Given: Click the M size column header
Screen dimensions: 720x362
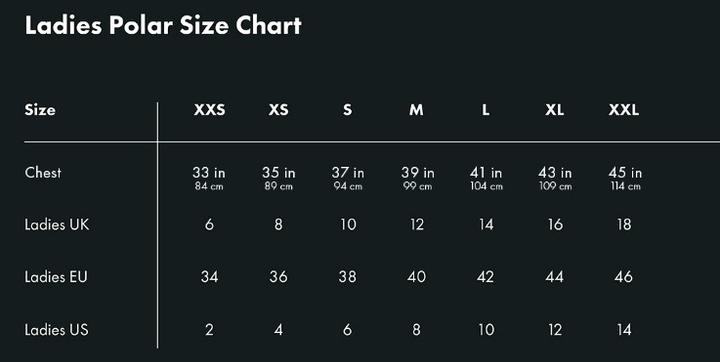Looking at the screenshot, I should coord(416,110).
